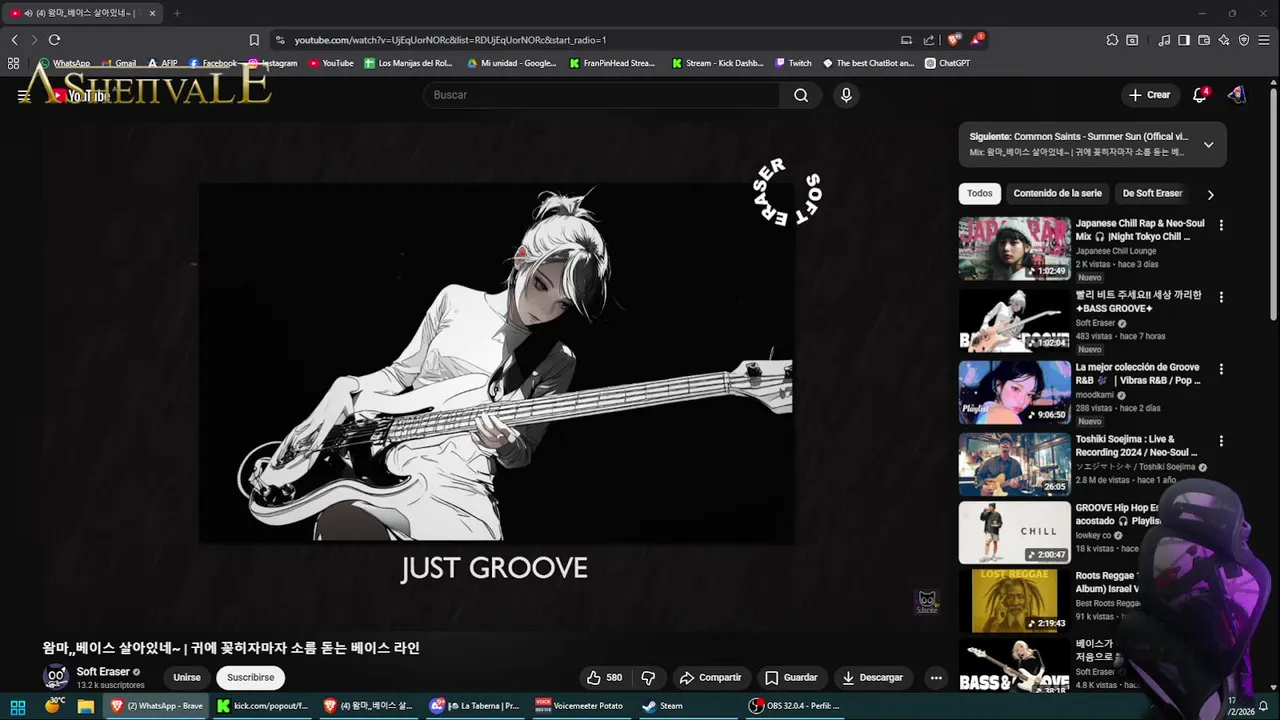Open Brave Shields lion icon
Screen dimensions: 1280x720
point(953,40)
